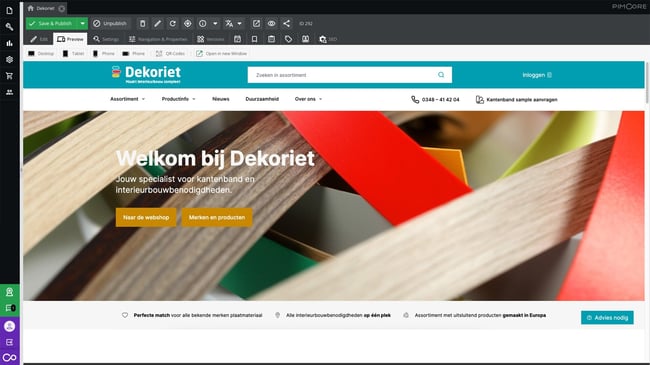The height and width of the screenshot is (365, 650).
Task: Select the Dekoriet document tab
Action: 46,8
